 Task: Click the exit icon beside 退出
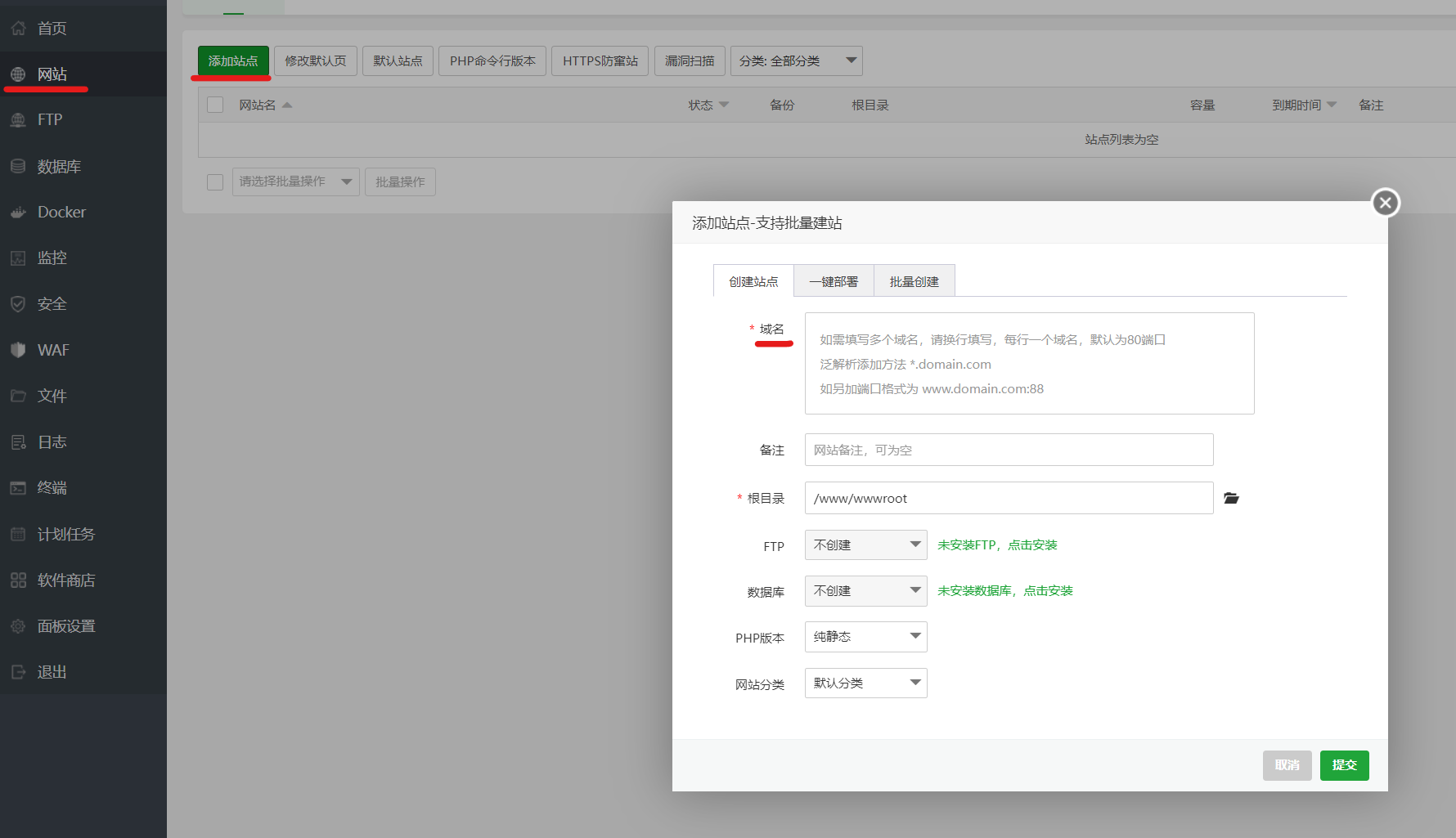(x=18, y=672)
